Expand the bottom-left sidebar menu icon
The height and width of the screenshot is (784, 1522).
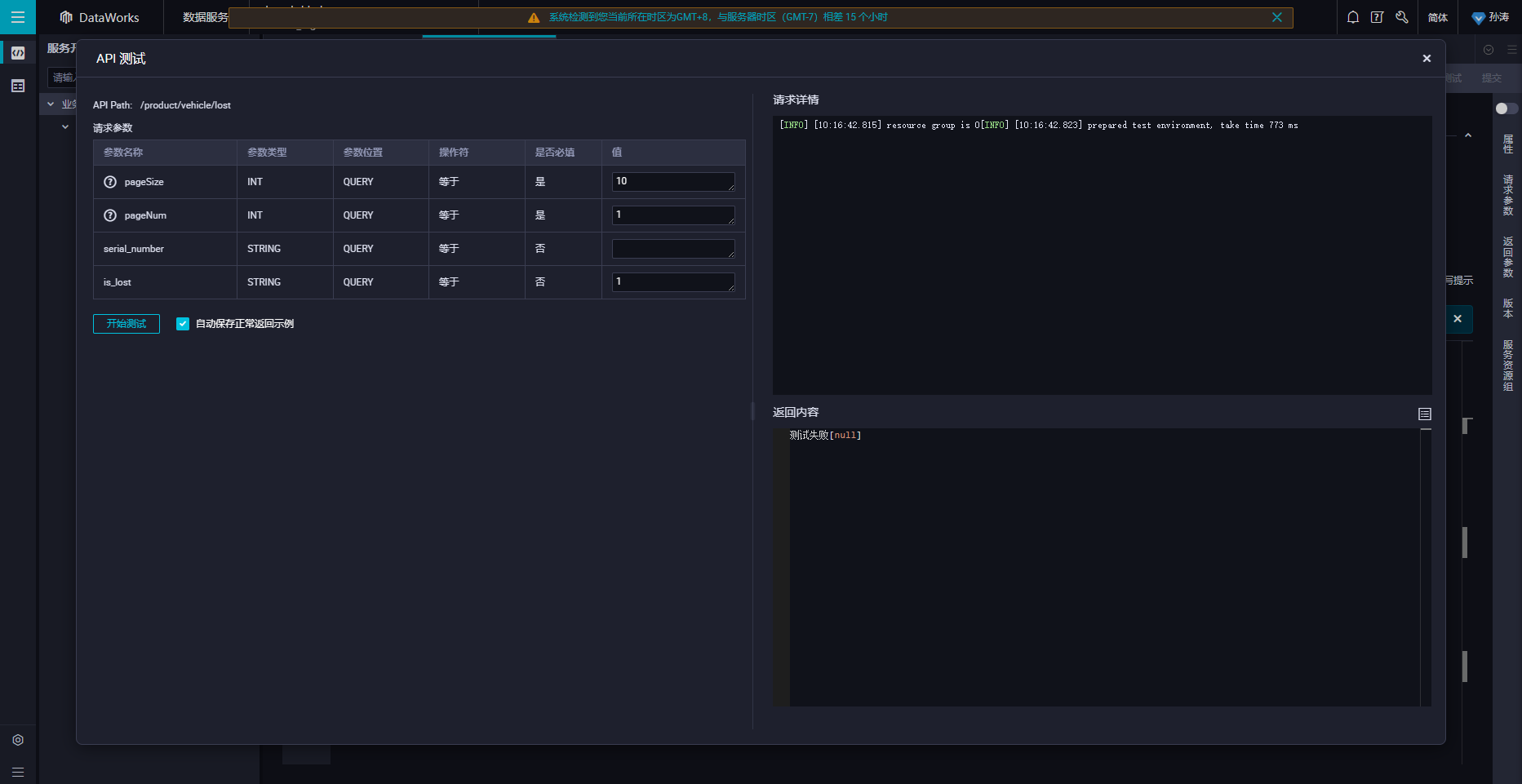coord(18,772)
